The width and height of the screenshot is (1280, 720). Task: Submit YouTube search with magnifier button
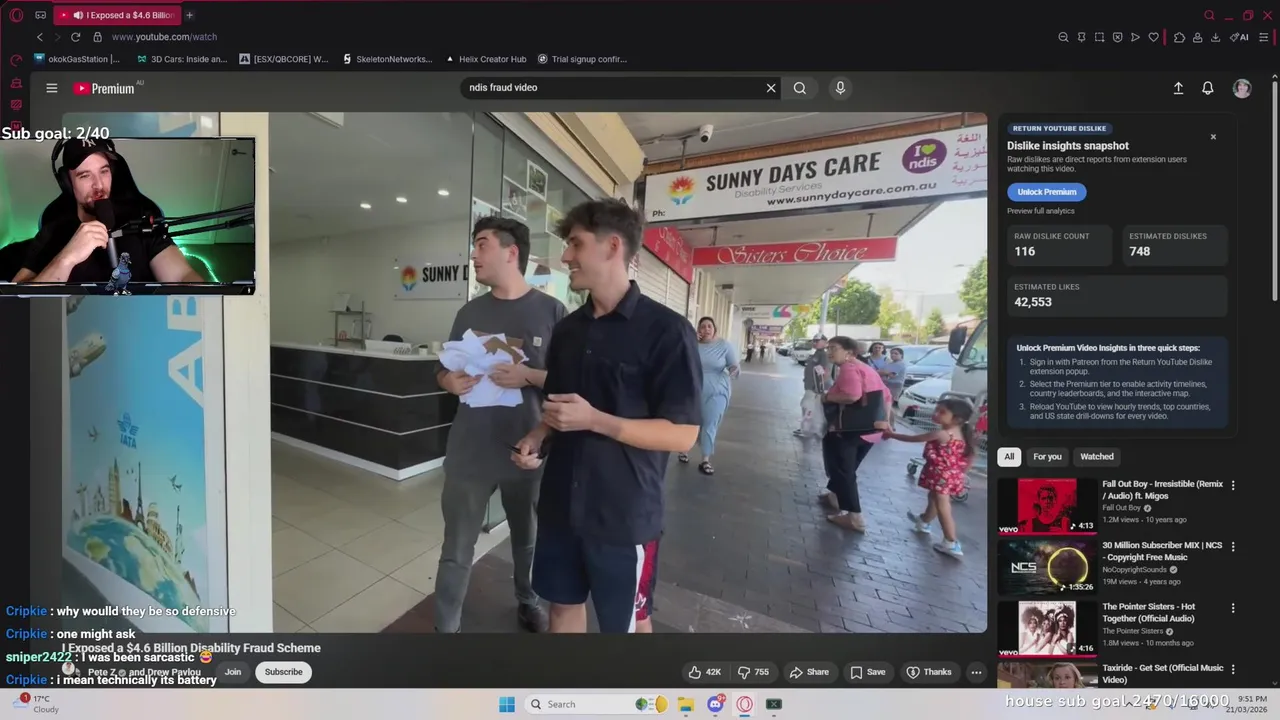click(800, 88)
